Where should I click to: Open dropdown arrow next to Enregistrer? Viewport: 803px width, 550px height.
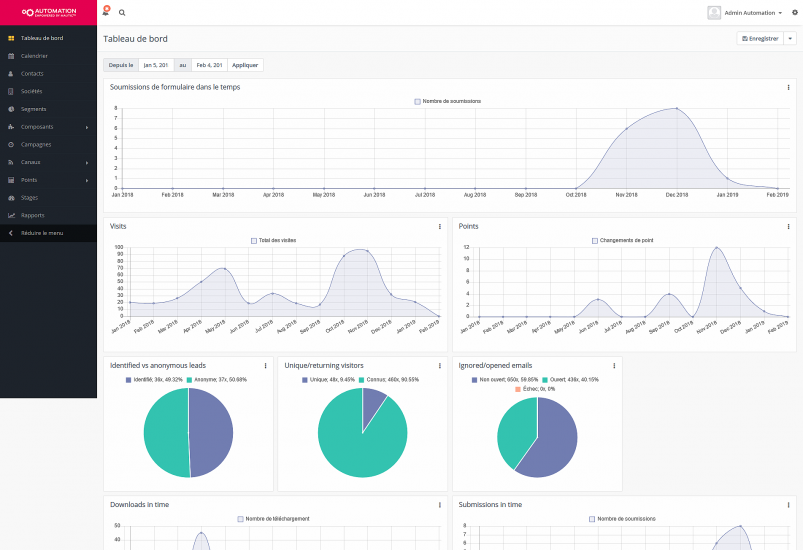pos(790,38)
